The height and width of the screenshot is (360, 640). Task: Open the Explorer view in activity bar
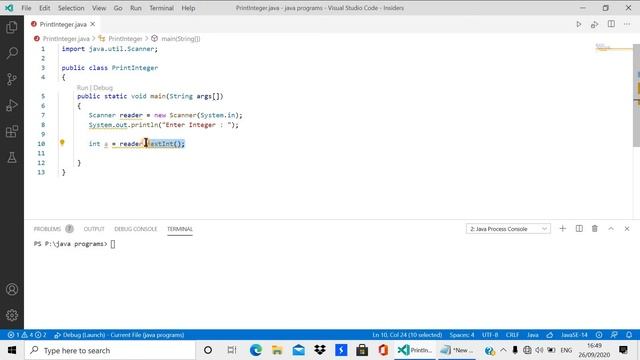pos(12,27)
